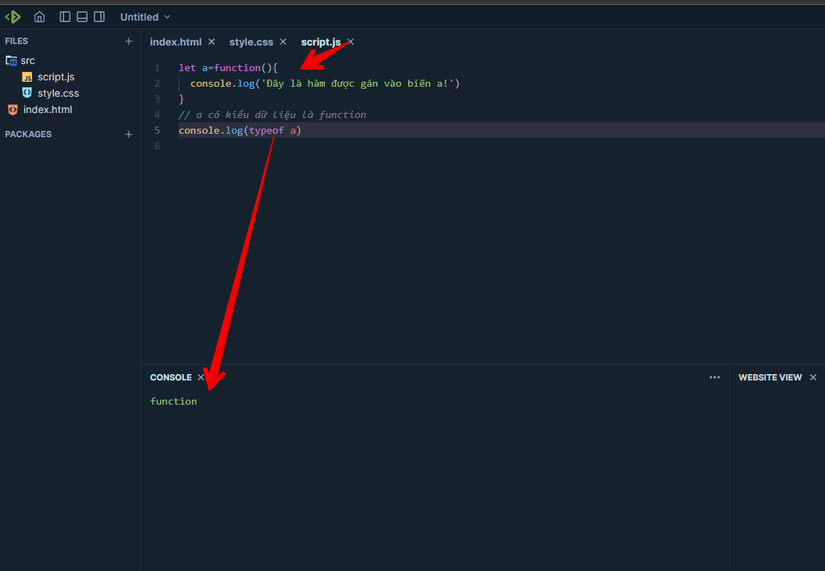Screen dimensions: 825x571
Task: Click the comment text on line 4
Action: pos(272,115)
